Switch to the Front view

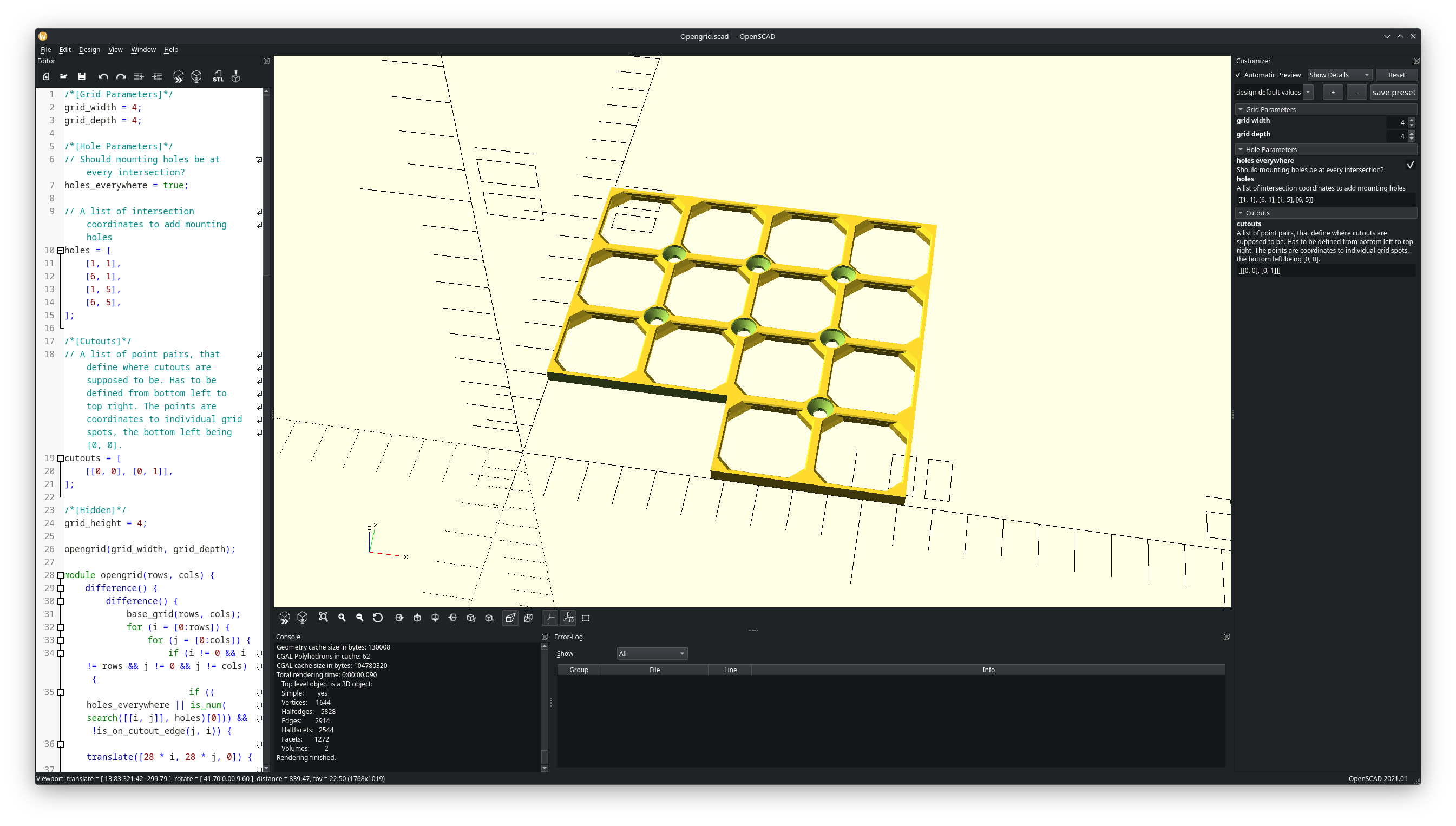(x=471, y=618)
